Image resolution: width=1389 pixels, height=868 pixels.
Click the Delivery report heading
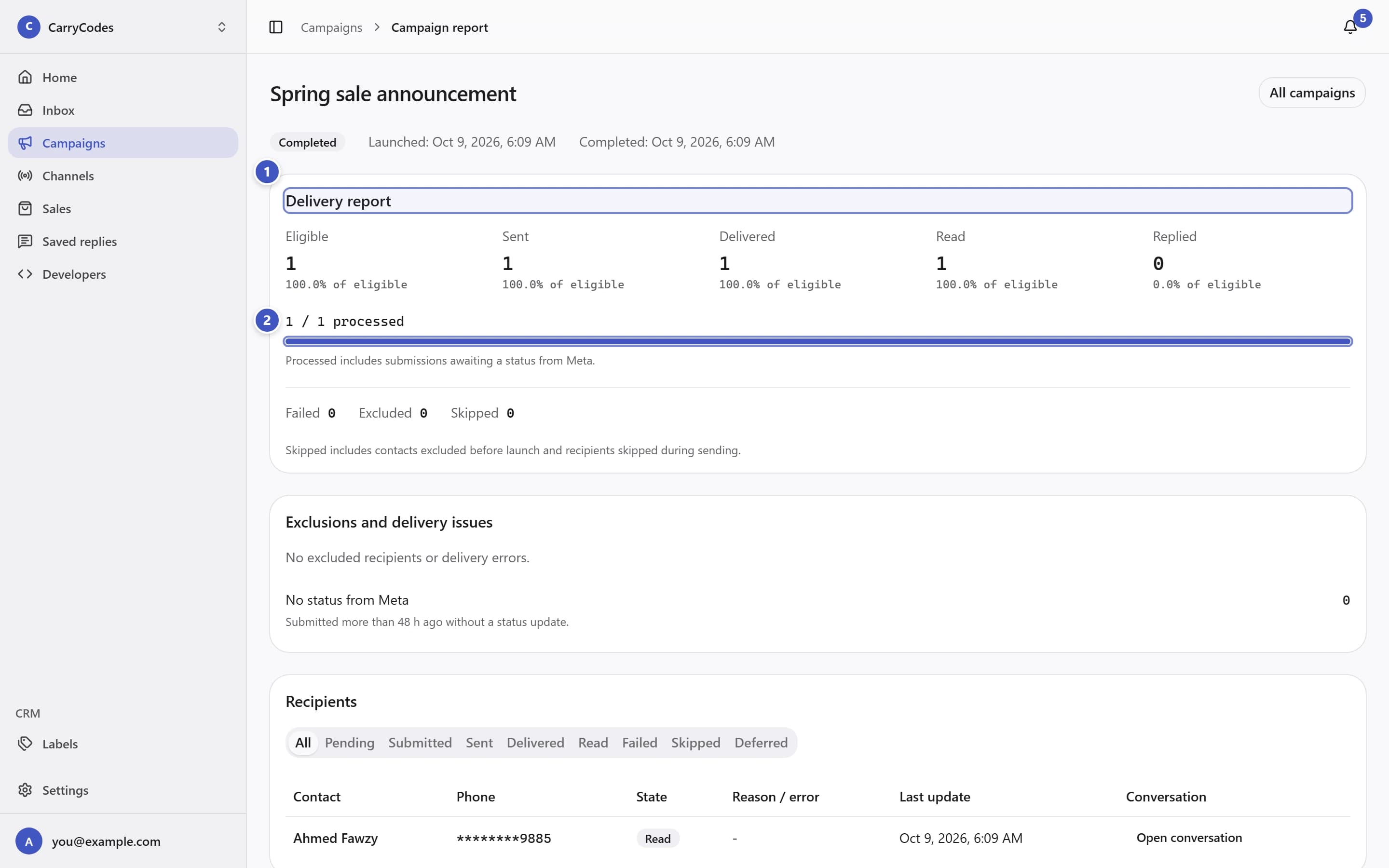coord(338,201)
